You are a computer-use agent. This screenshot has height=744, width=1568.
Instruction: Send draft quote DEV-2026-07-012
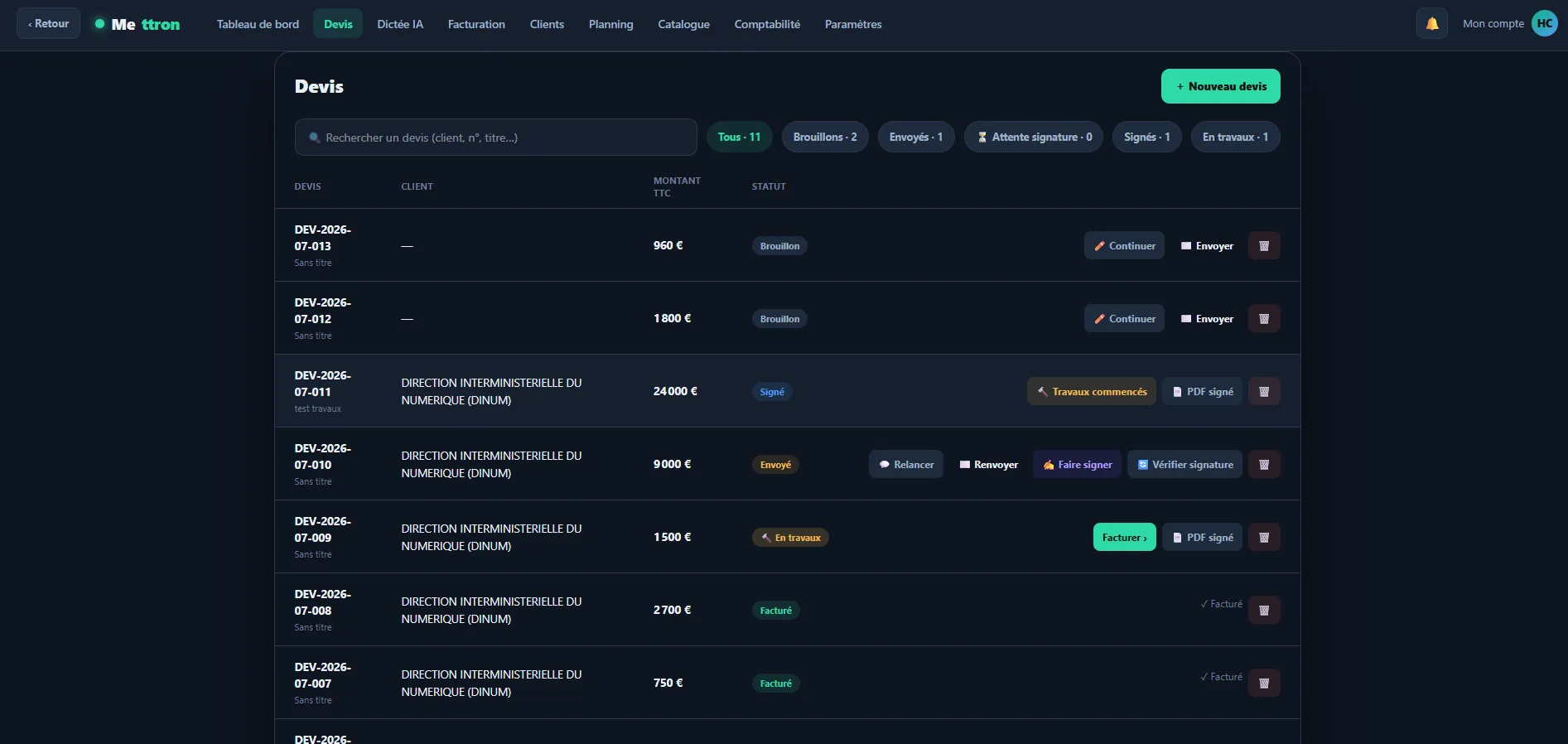tap(1207, 318)
